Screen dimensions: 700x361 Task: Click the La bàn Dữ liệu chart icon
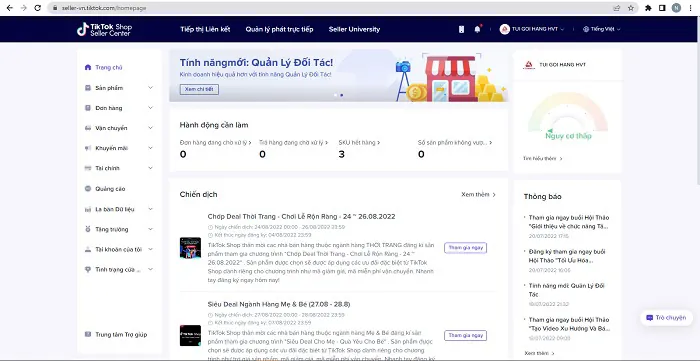pos(88,209)
